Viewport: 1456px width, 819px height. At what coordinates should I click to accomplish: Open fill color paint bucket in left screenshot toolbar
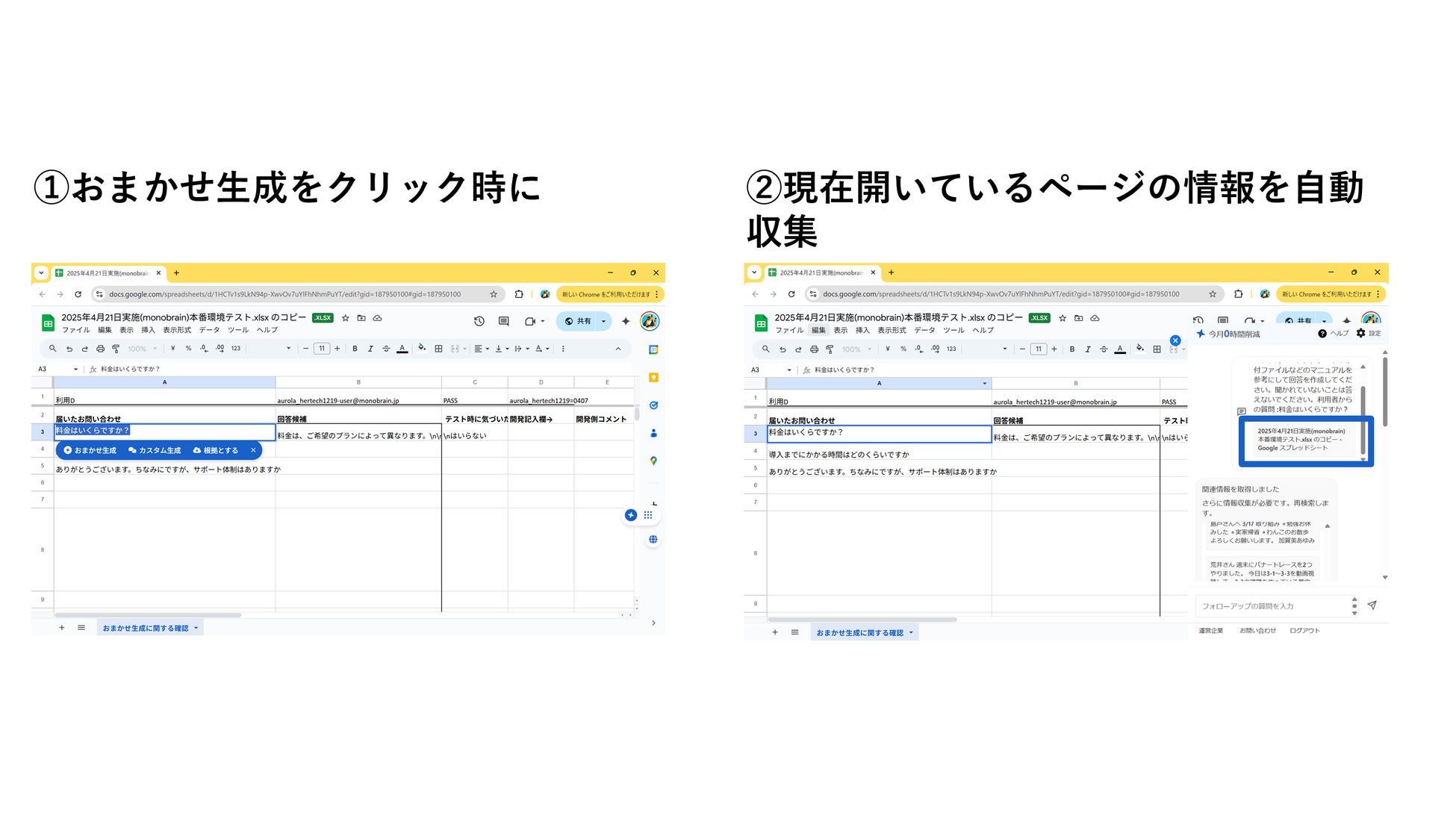[422, 348]
